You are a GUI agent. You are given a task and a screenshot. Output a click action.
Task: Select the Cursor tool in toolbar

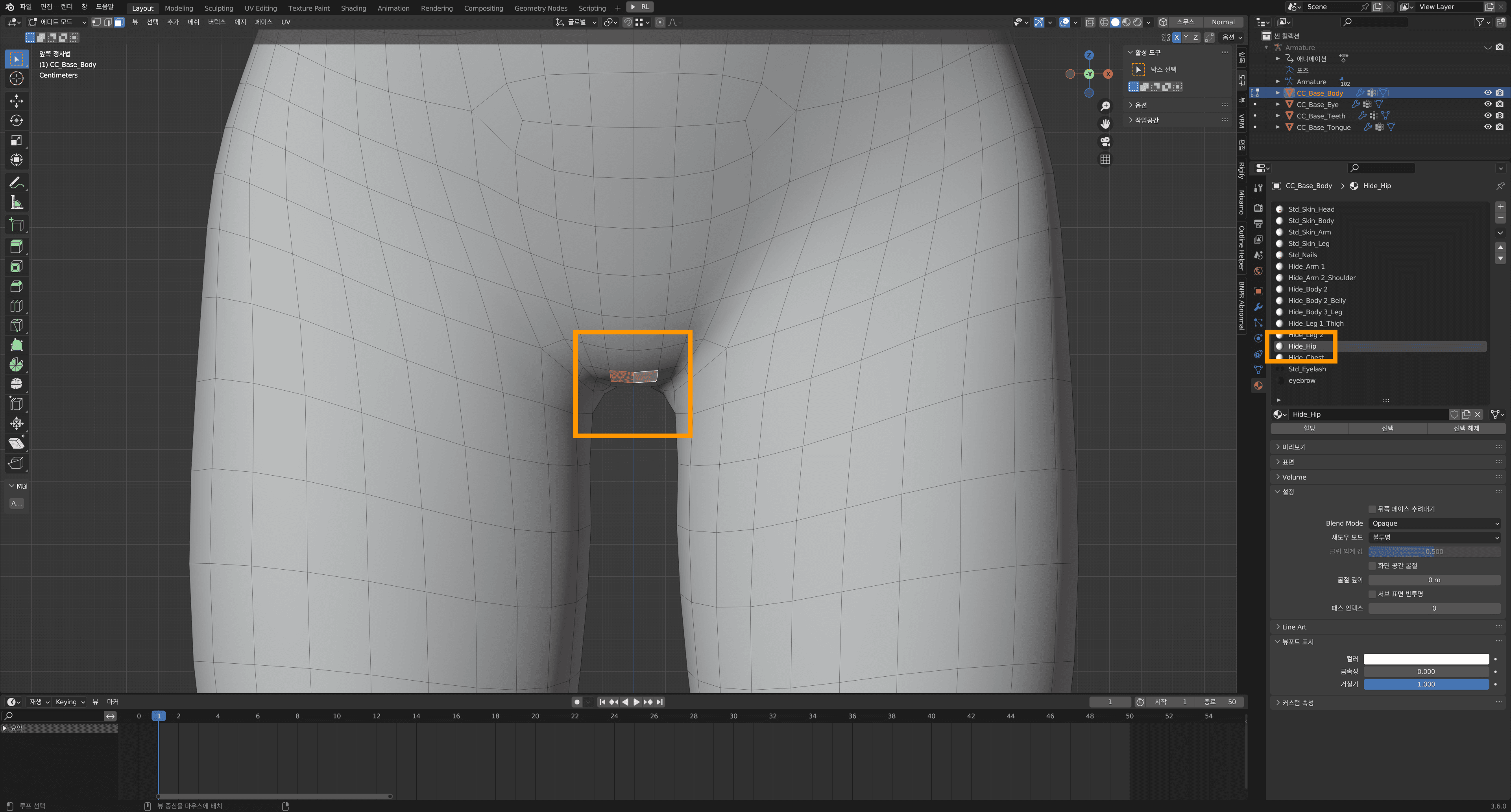[17, 79]
